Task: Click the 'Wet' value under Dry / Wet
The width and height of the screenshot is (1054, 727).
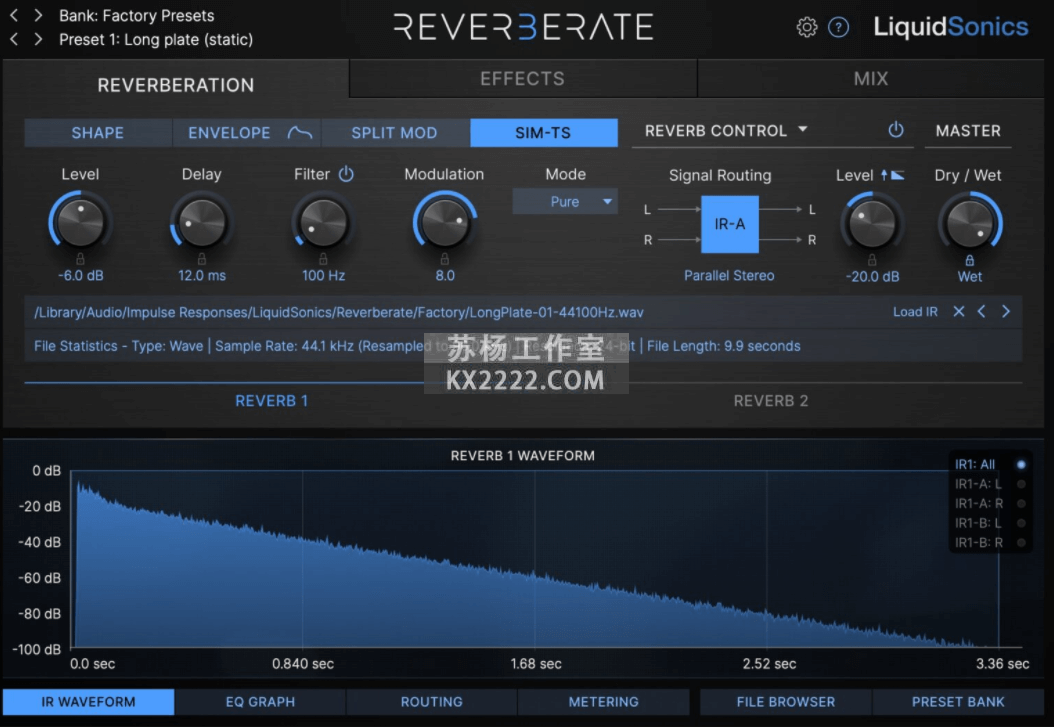Action: point(969,277)
